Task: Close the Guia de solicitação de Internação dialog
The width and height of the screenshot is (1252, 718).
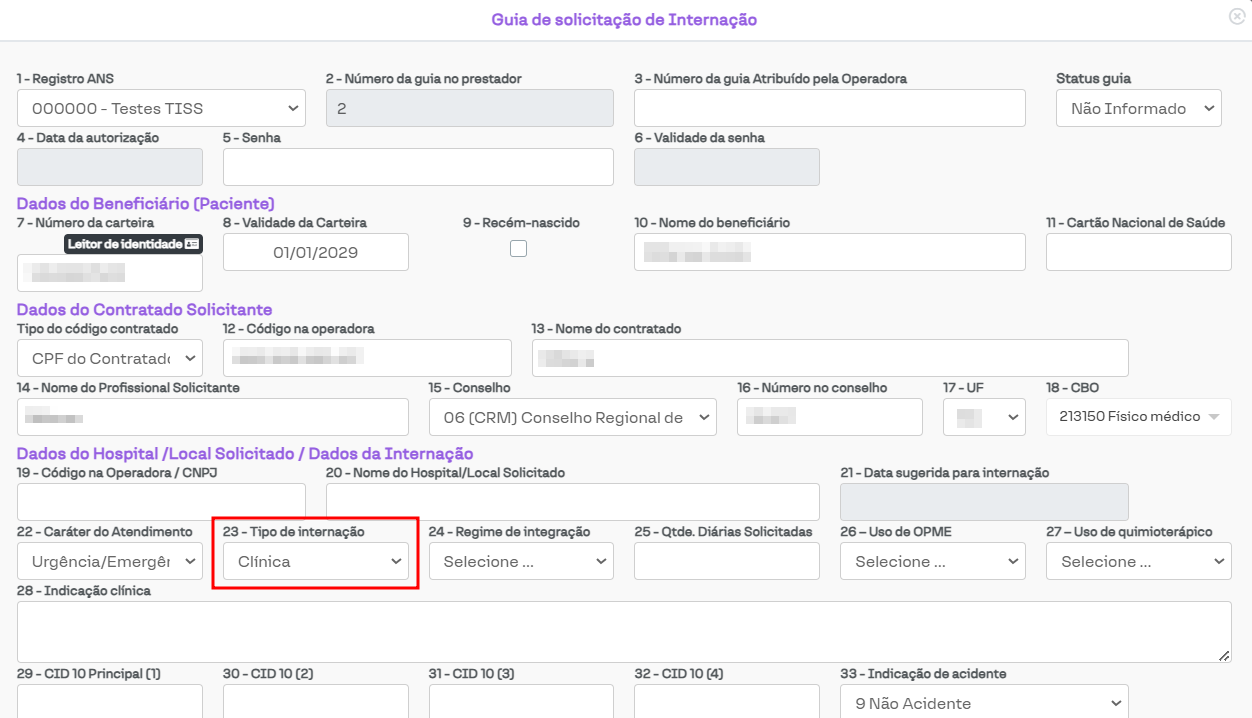Action: pos(1237,16)
